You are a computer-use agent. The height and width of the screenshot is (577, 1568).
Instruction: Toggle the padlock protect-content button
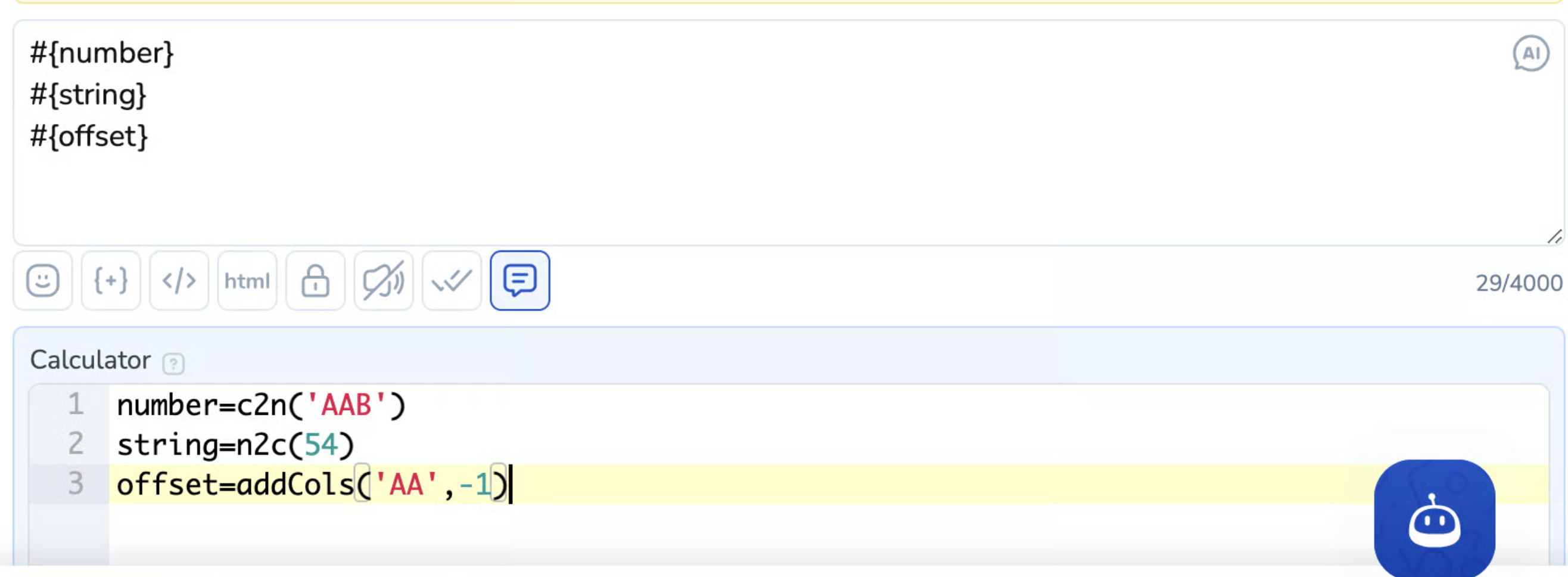(x=315, y=281)
